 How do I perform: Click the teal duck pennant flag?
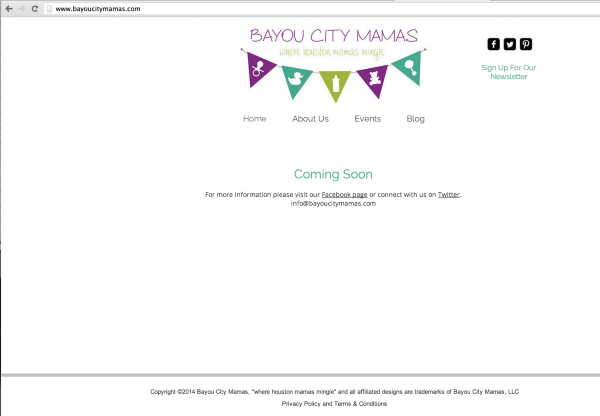(x=297, y=78)
